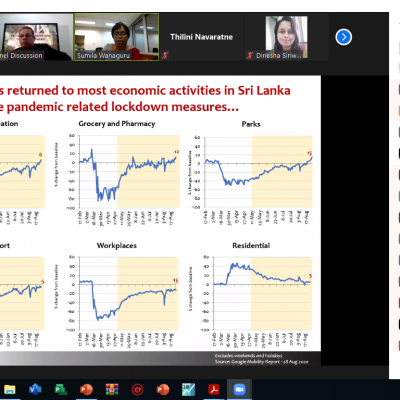
Task: Select Sumila Wanaguru's video thumbnail
Action: pyautogui.click(x=116, y=37)
